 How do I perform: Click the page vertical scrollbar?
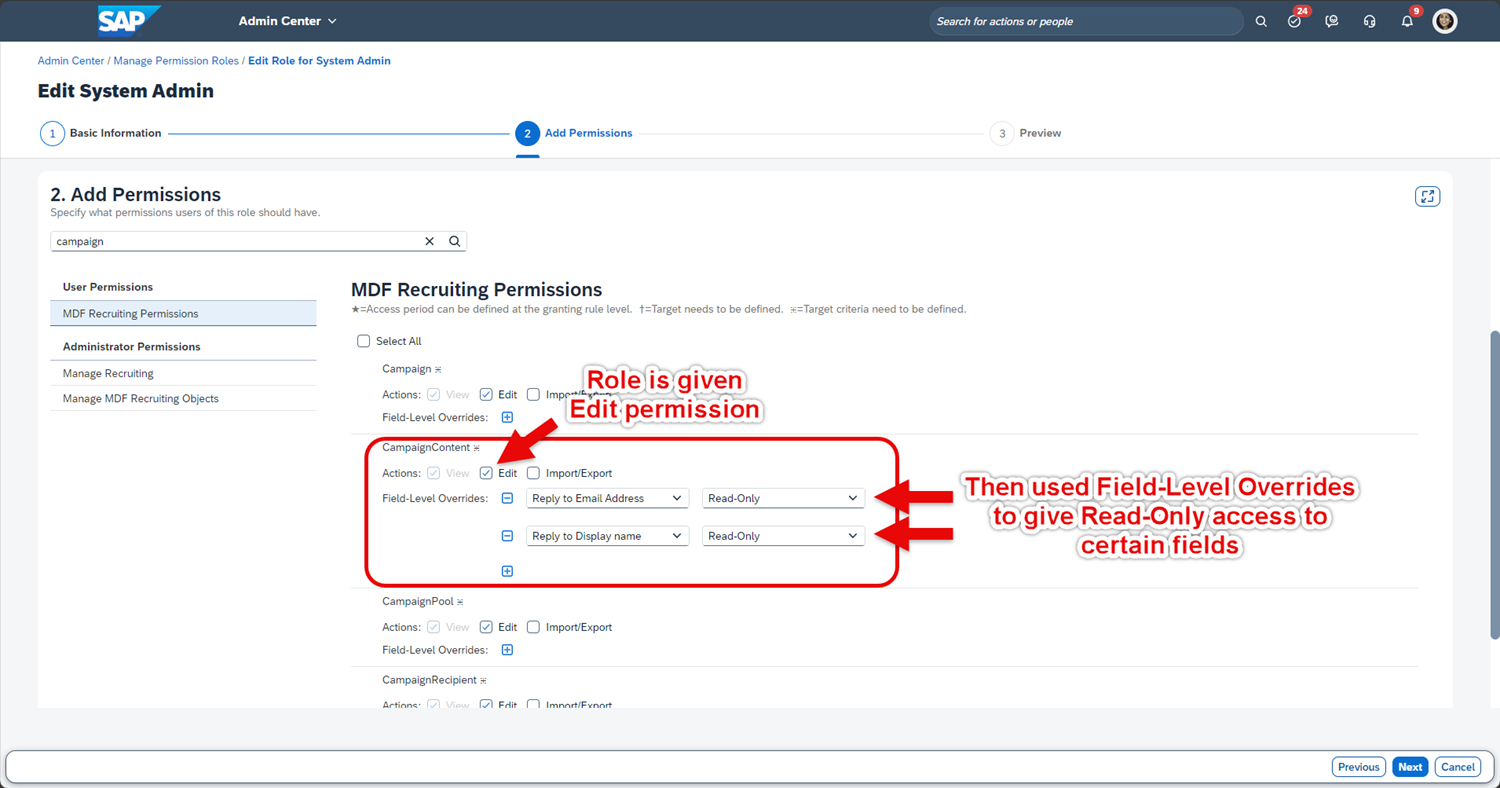[1495, 485]
